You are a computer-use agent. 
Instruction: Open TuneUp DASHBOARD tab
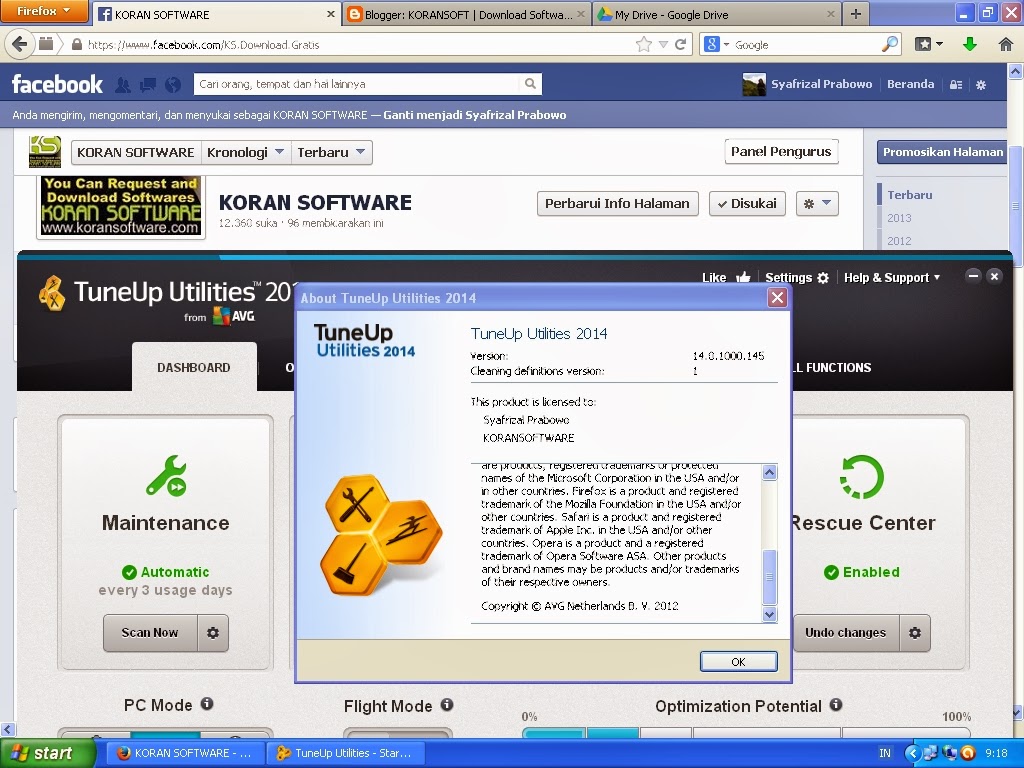point(194,367)
